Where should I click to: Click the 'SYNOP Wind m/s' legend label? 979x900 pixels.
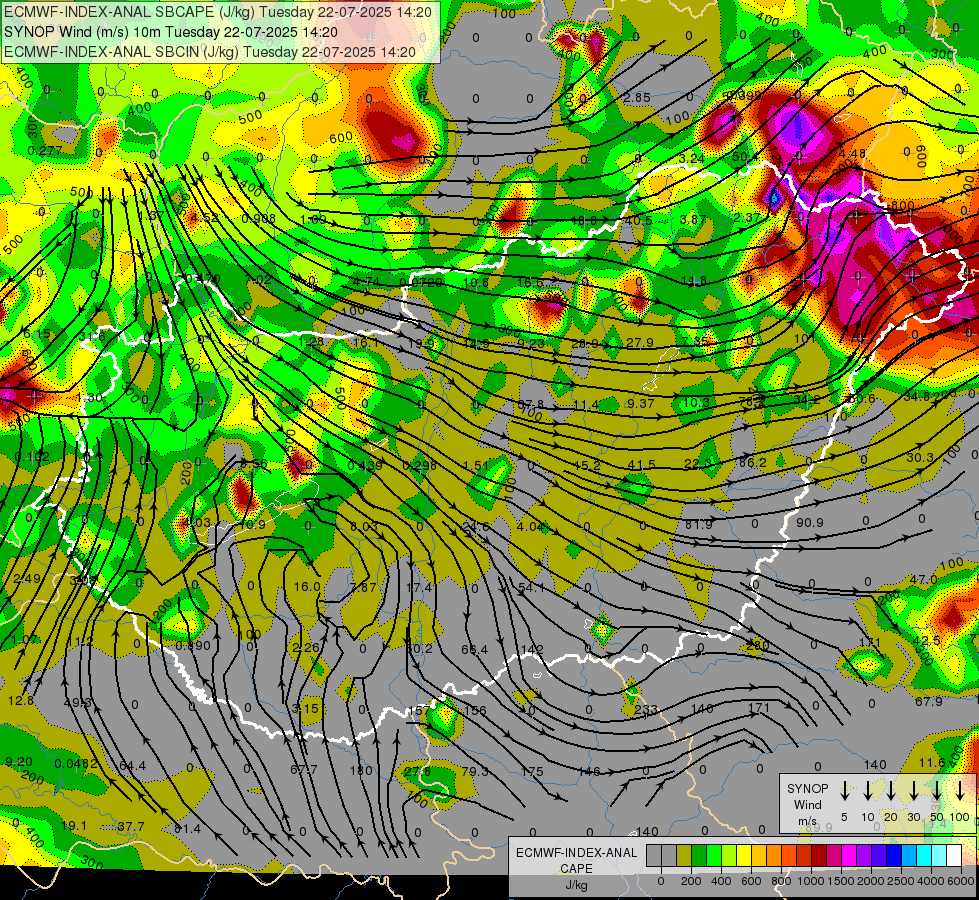tap(807, 804)
